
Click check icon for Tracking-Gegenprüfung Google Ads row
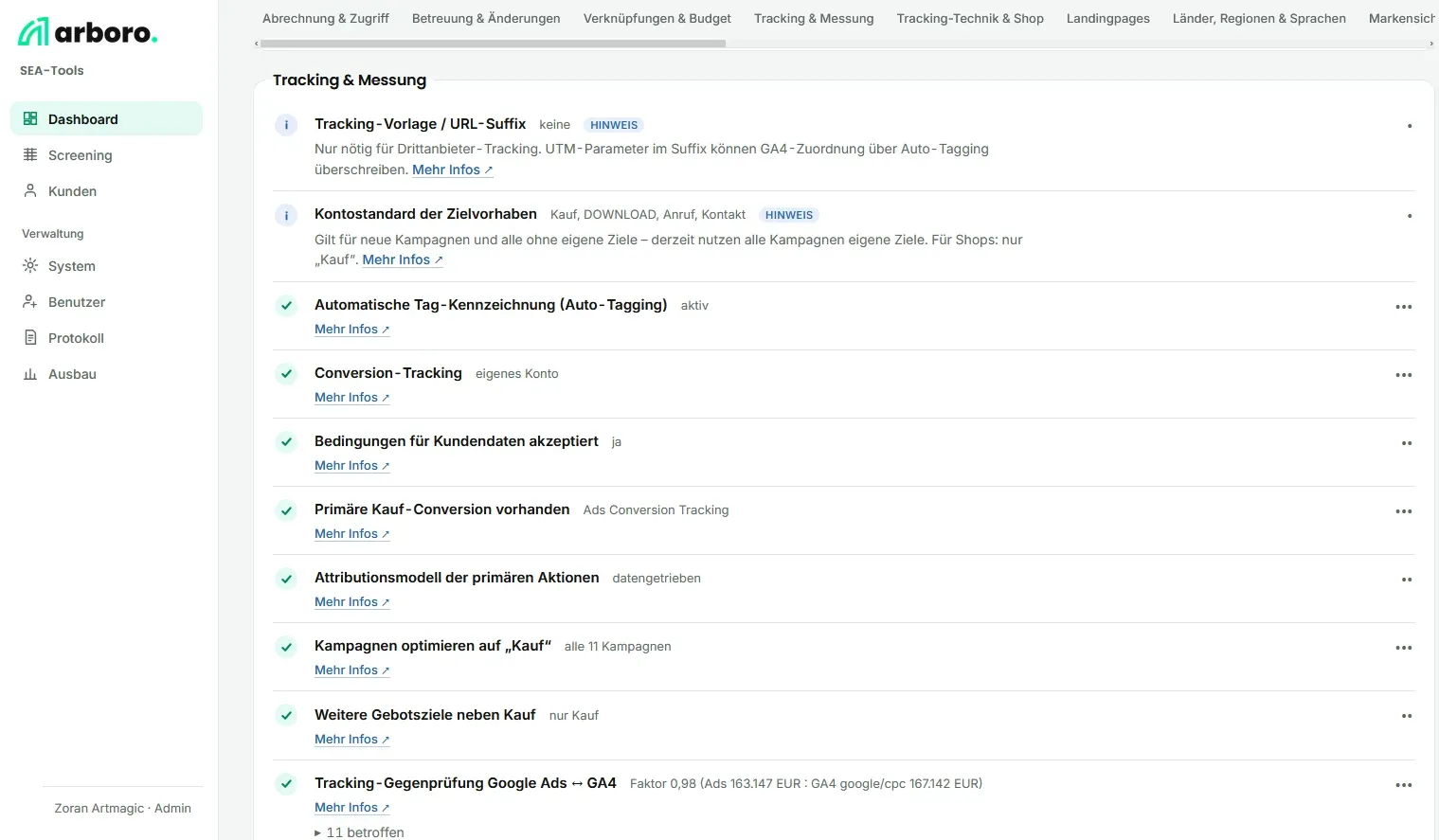[286, 783]
